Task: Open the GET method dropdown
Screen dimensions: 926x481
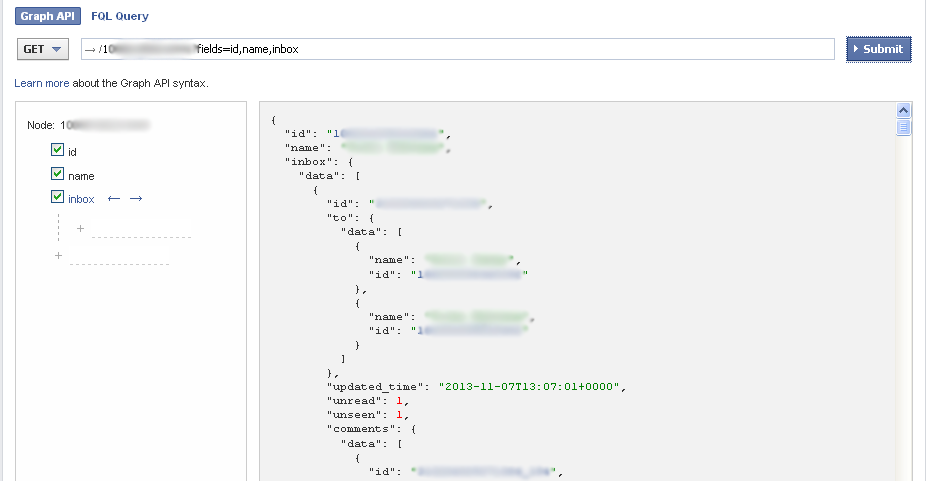Action: click(x=43, y=49)
